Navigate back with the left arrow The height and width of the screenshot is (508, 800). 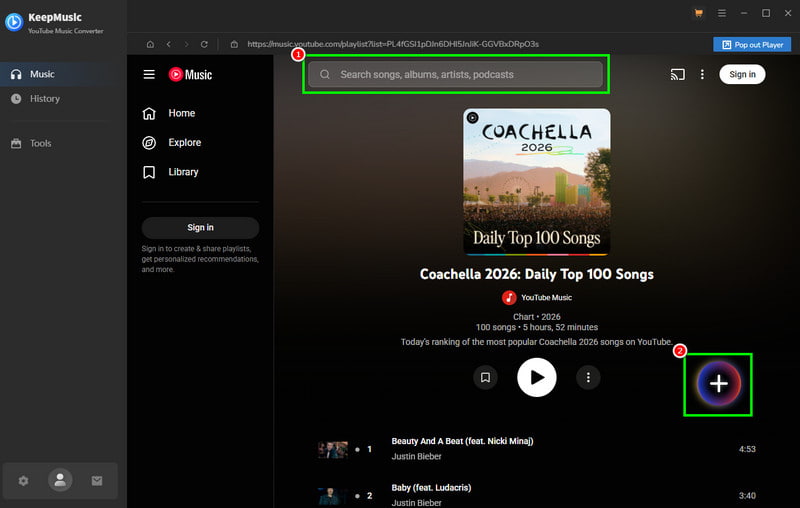coord(168,44)
